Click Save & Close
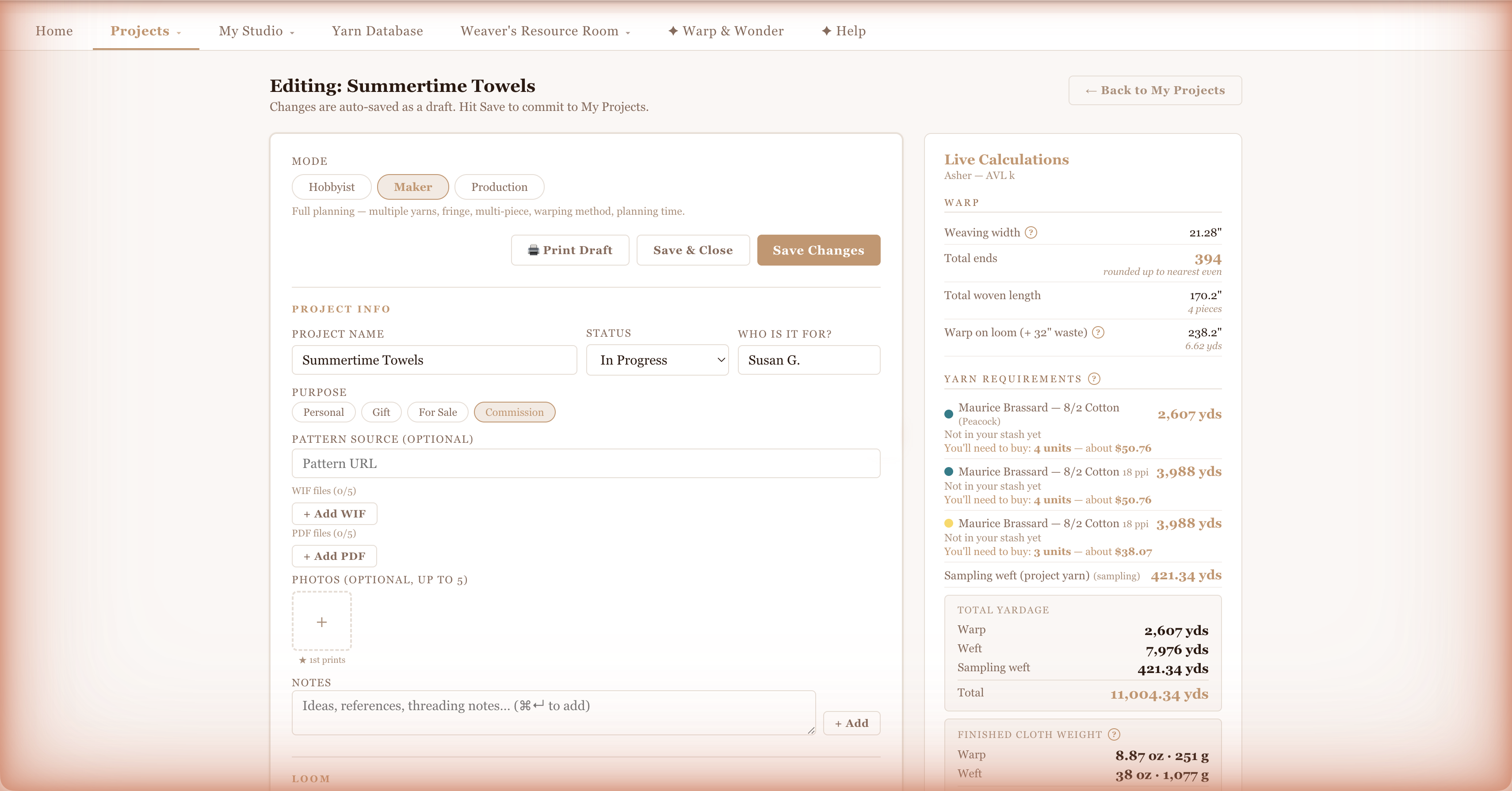The image size is (1512, 791). pyautogui.click(x=693, y=250)
